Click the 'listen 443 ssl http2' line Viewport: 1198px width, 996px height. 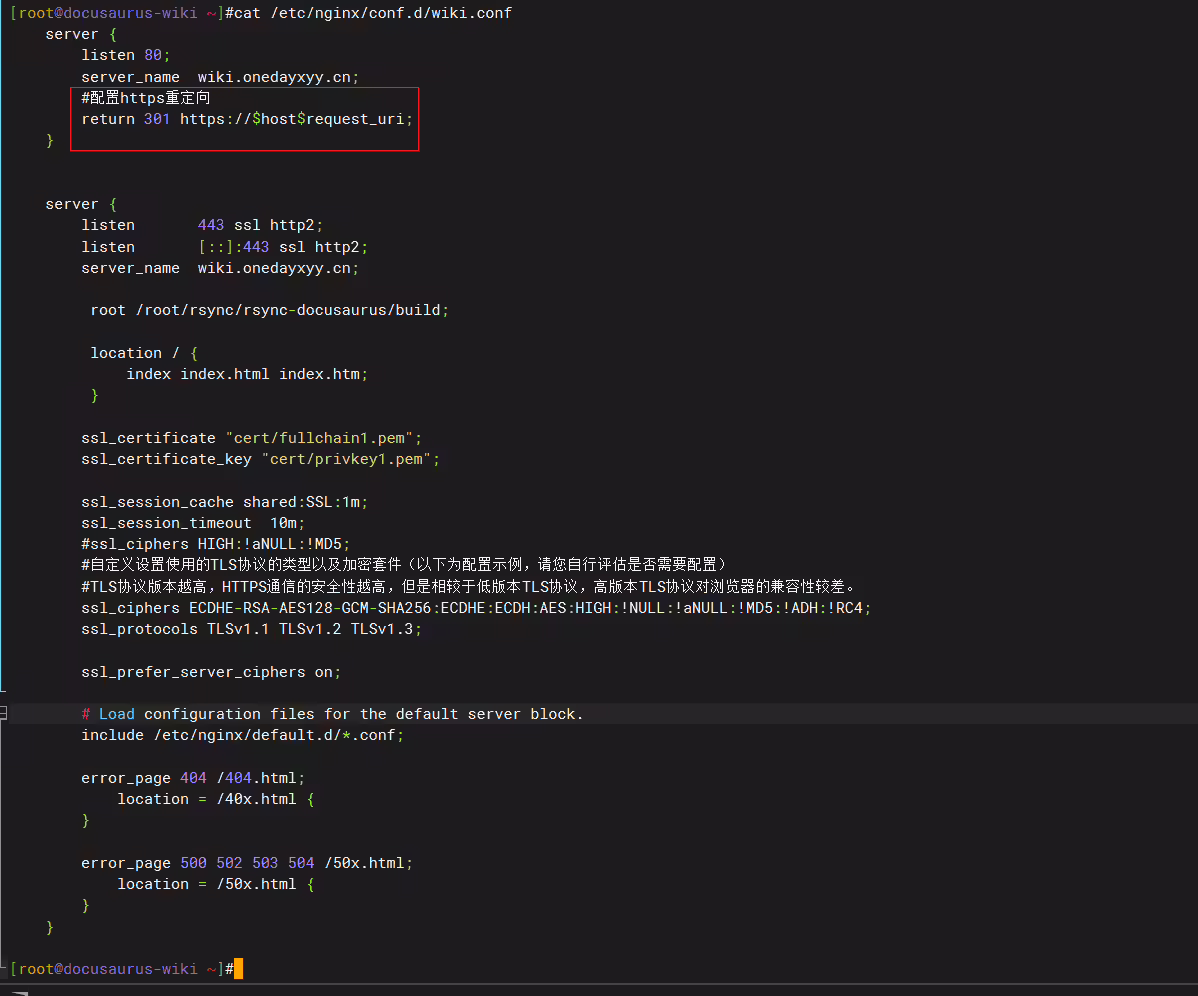pos(202,225)
